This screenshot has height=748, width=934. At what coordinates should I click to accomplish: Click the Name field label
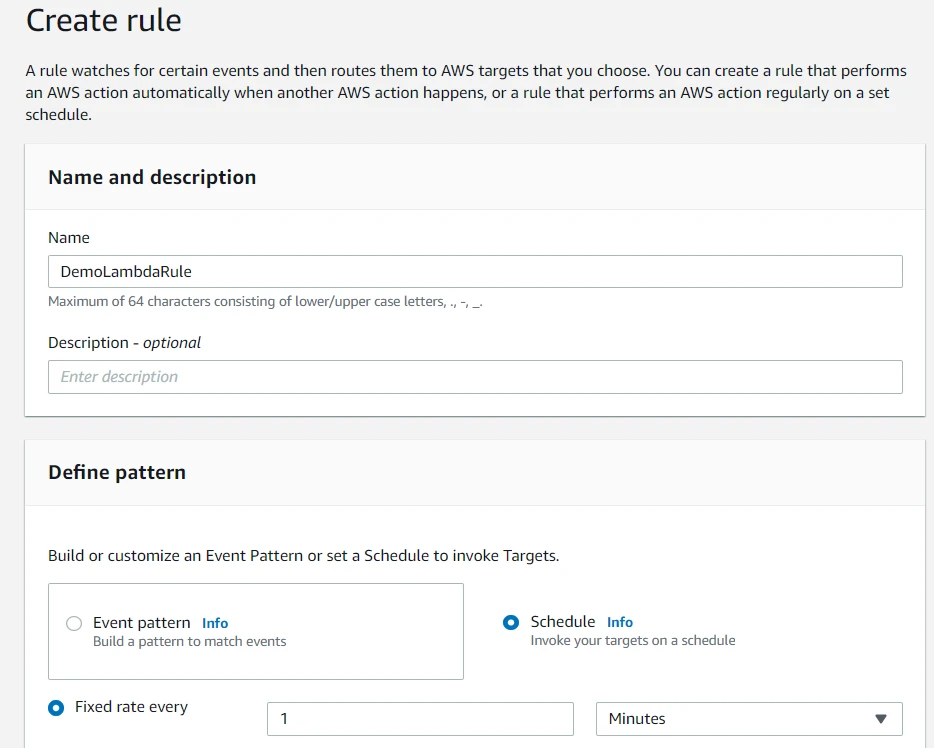69,238
